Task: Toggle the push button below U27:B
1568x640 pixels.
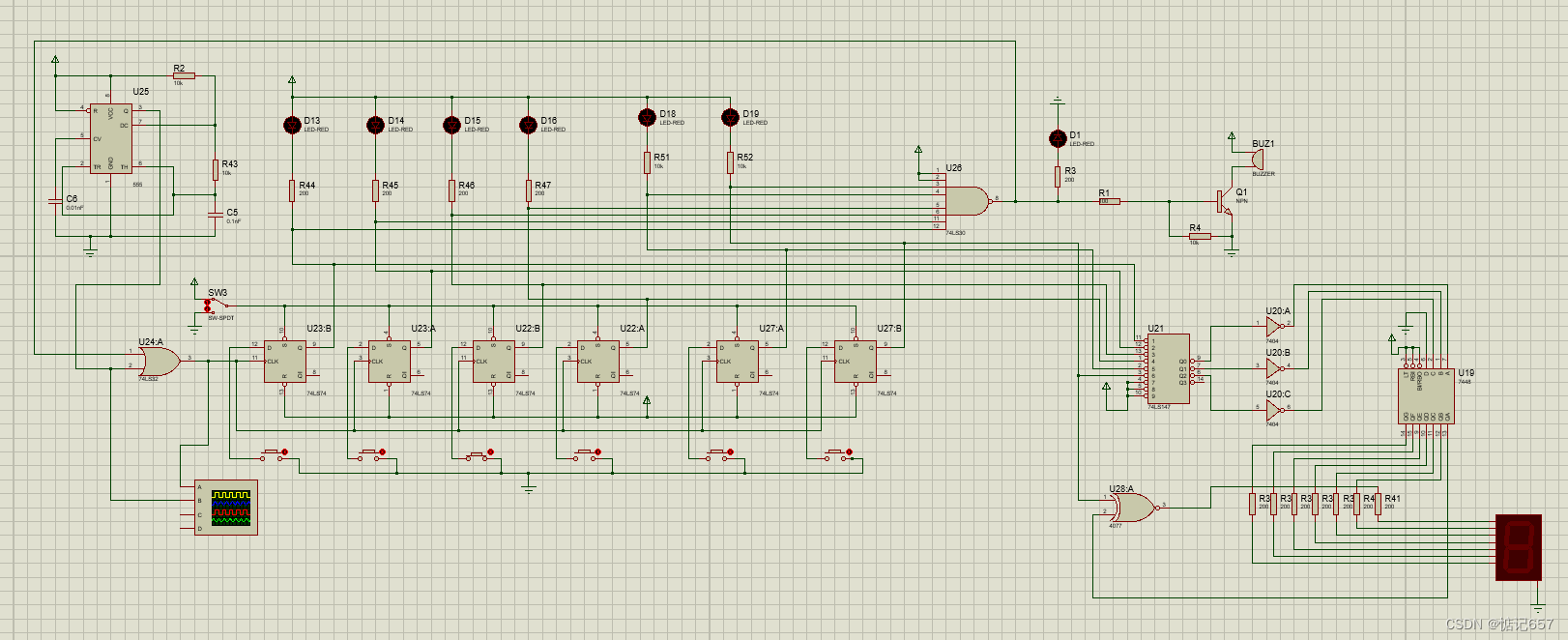Action: click(838, 453)
